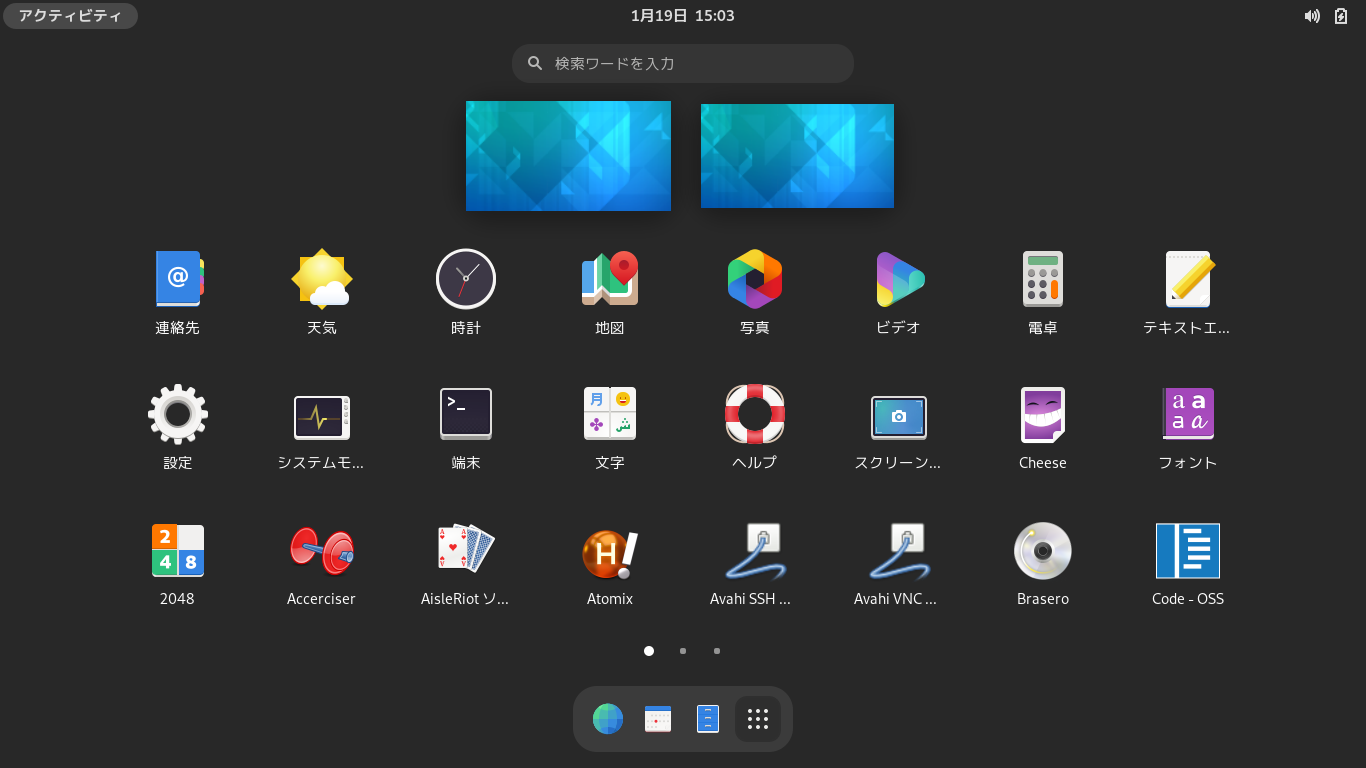Image resolution: width=1366 pixels, height=768 pixels.
Task: Open Avahi VNC server browser
Action: point(899,550)
